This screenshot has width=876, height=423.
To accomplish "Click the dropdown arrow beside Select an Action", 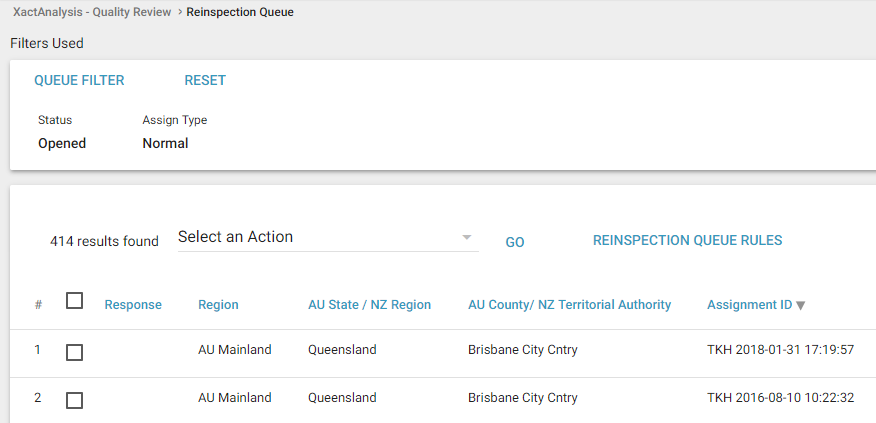I will coord(467,238).
